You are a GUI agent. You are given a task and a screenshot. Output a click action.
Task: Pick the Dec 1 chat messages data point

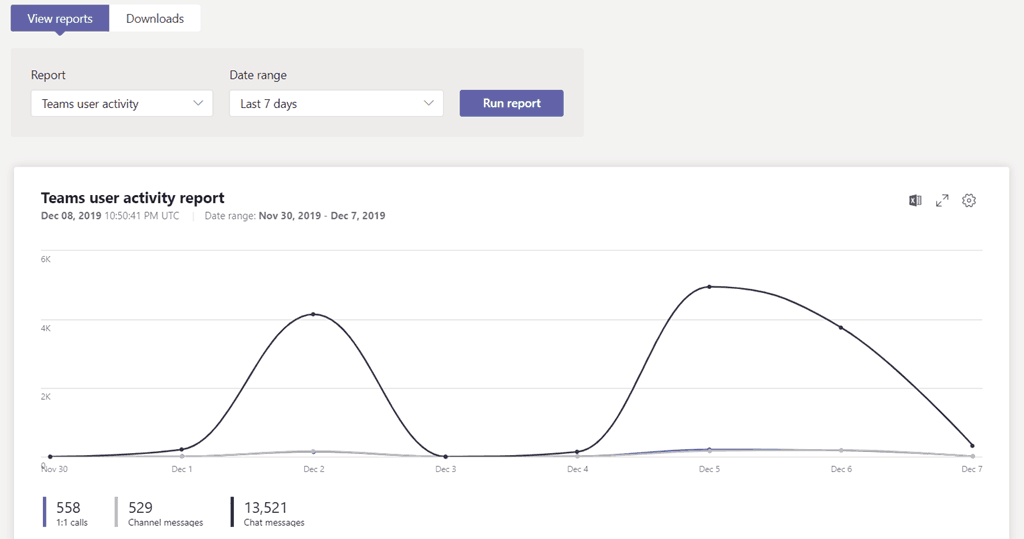tap(182, 449)
